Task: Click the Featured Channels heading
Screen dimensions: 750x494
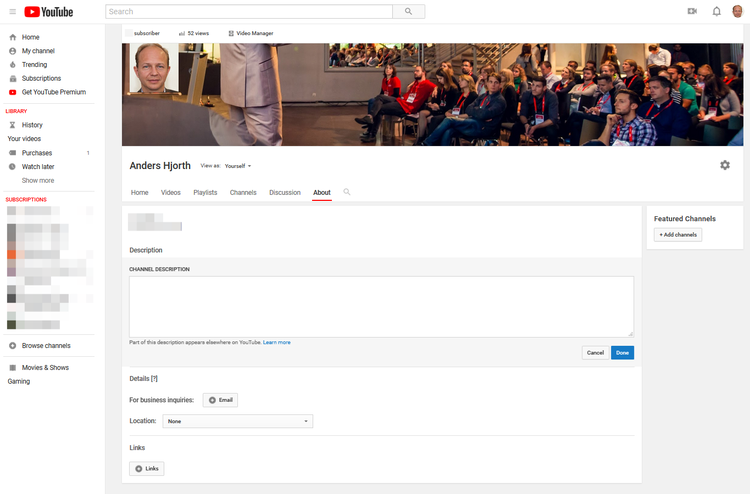Action: point(685,219)
